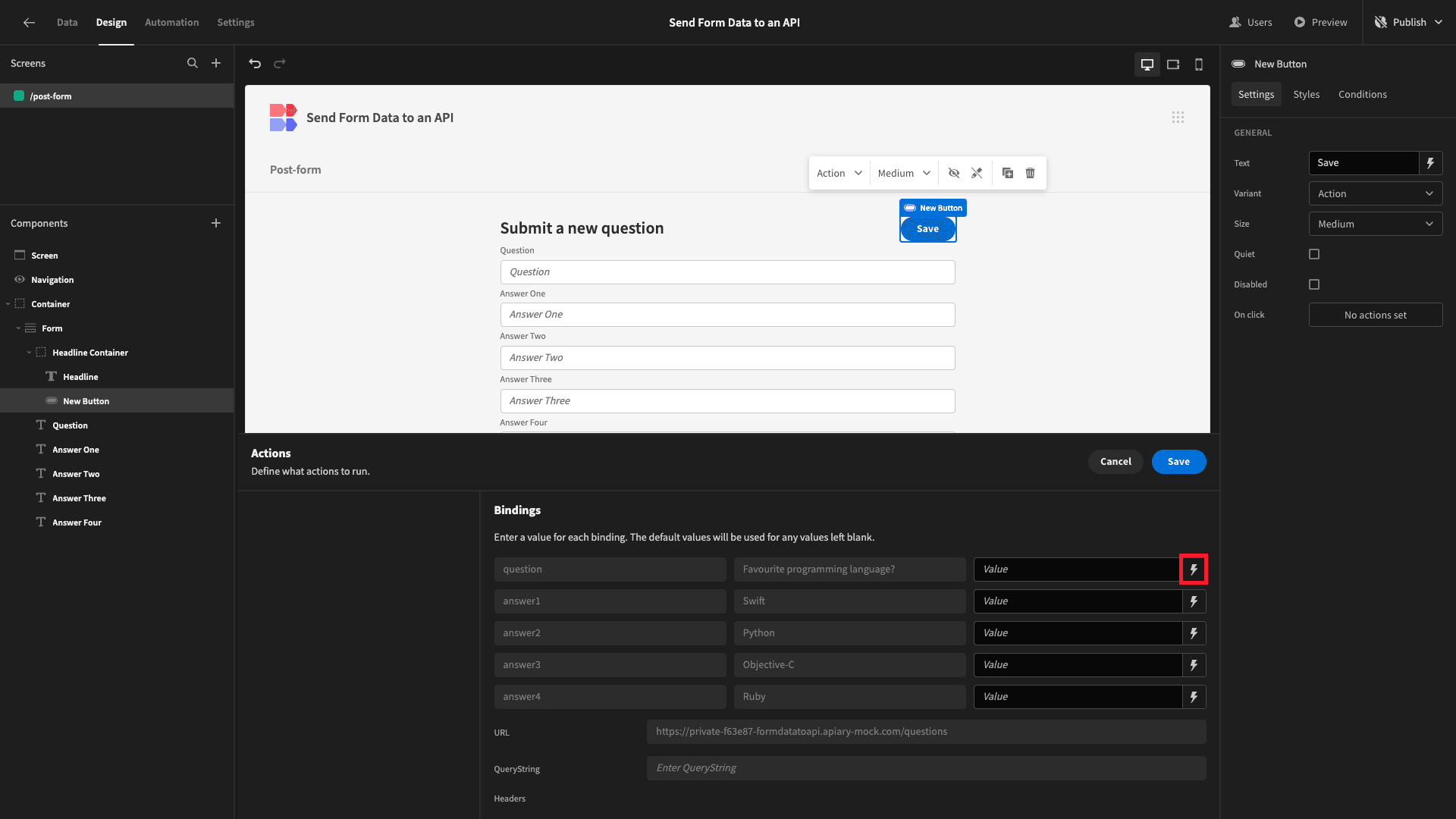
Task: Select the Question component in tree
Action: [x=117, y=425]
